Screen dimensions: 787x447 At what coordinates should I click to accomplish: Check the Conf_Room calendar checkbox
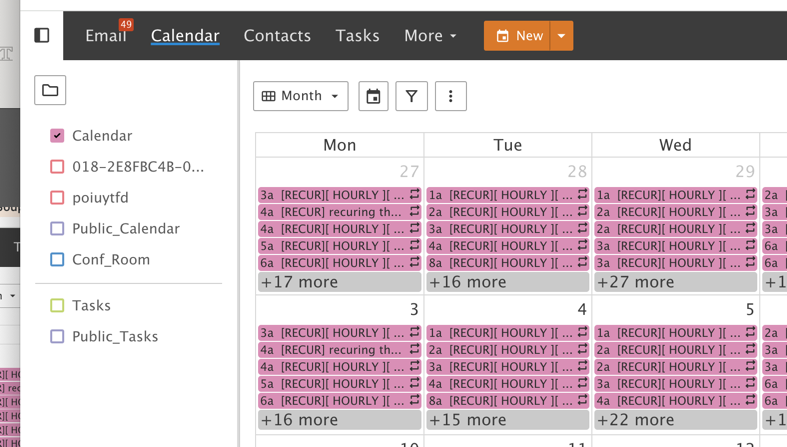57,260
